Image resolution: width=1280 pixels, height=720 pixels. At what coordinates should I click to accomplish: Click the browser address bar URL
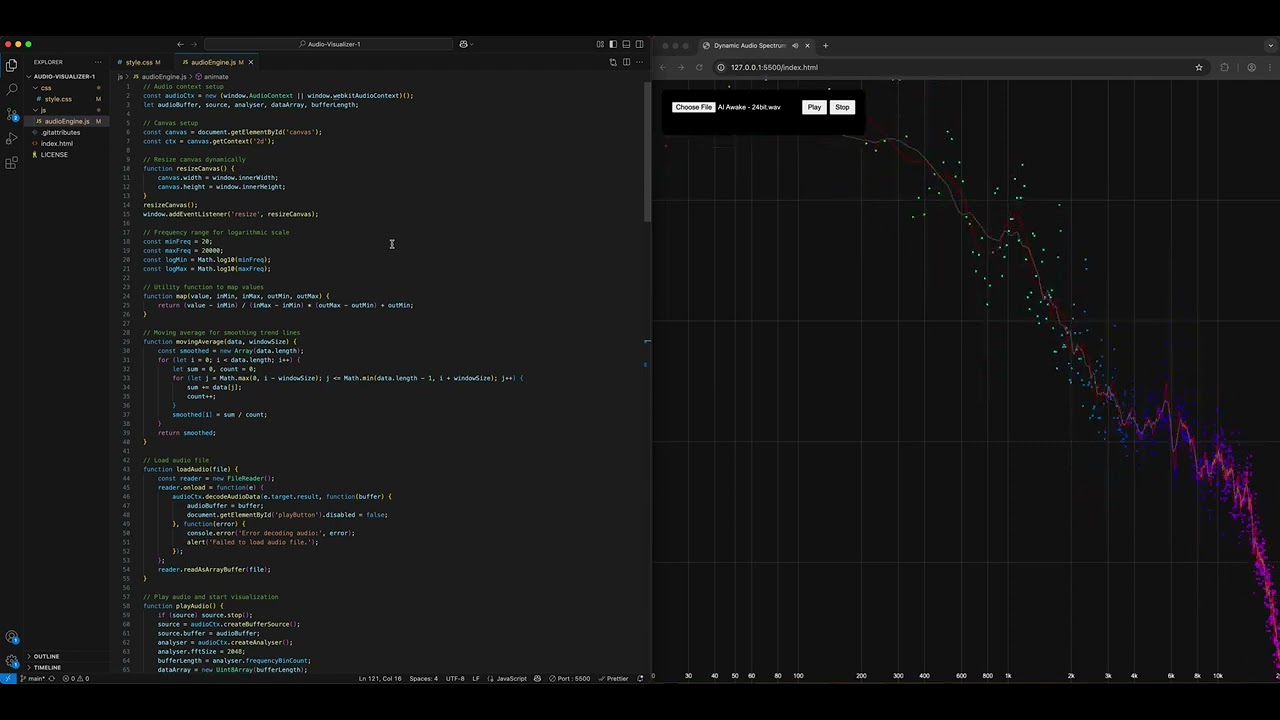tap(774, 67)
